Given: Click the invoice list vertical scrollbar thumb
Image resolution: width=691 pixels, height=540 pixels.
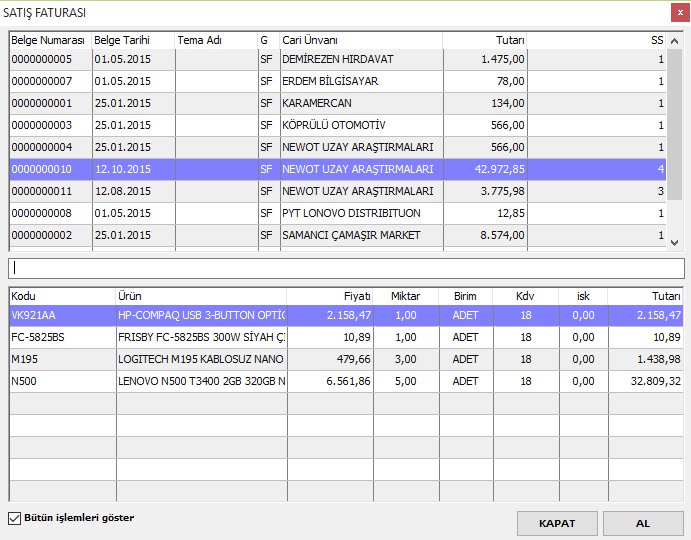Looking at the screenshot, I should click(x=674, y=124).
